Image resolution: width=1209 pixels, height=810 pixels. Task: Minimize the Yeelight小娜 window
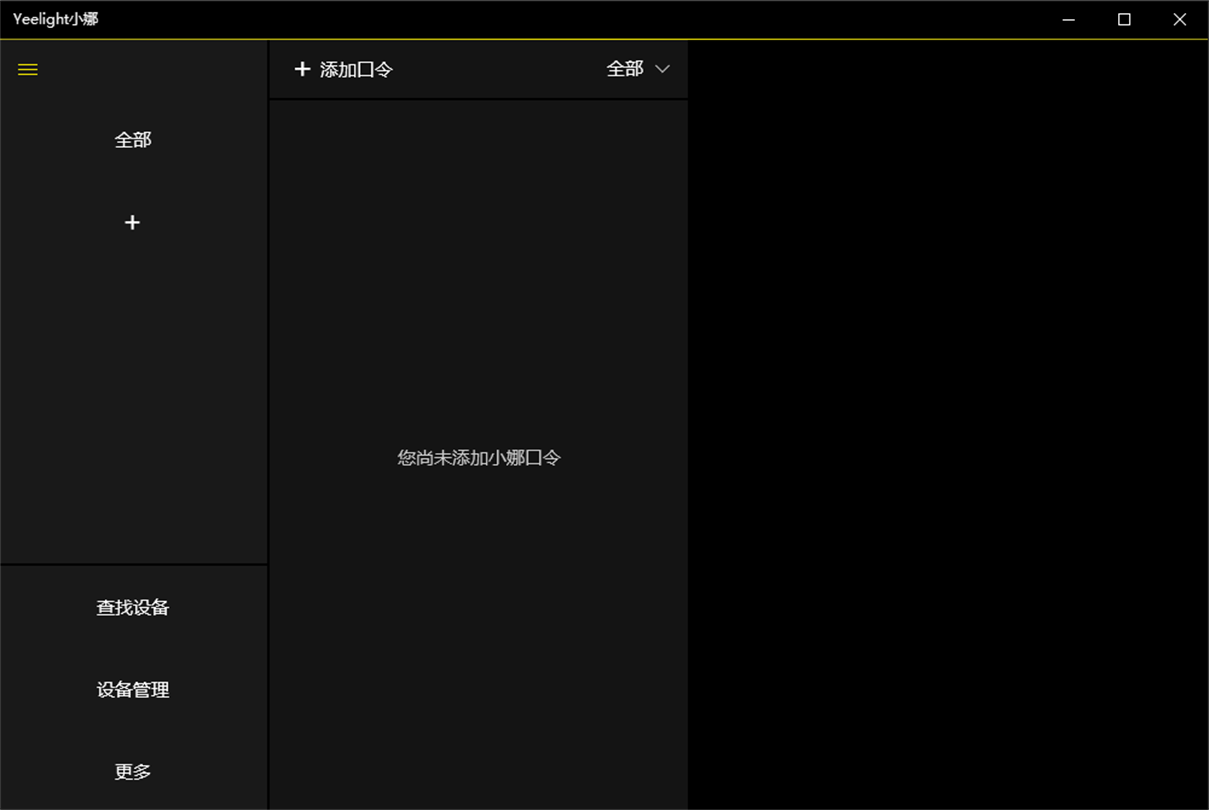[1069, 20]
